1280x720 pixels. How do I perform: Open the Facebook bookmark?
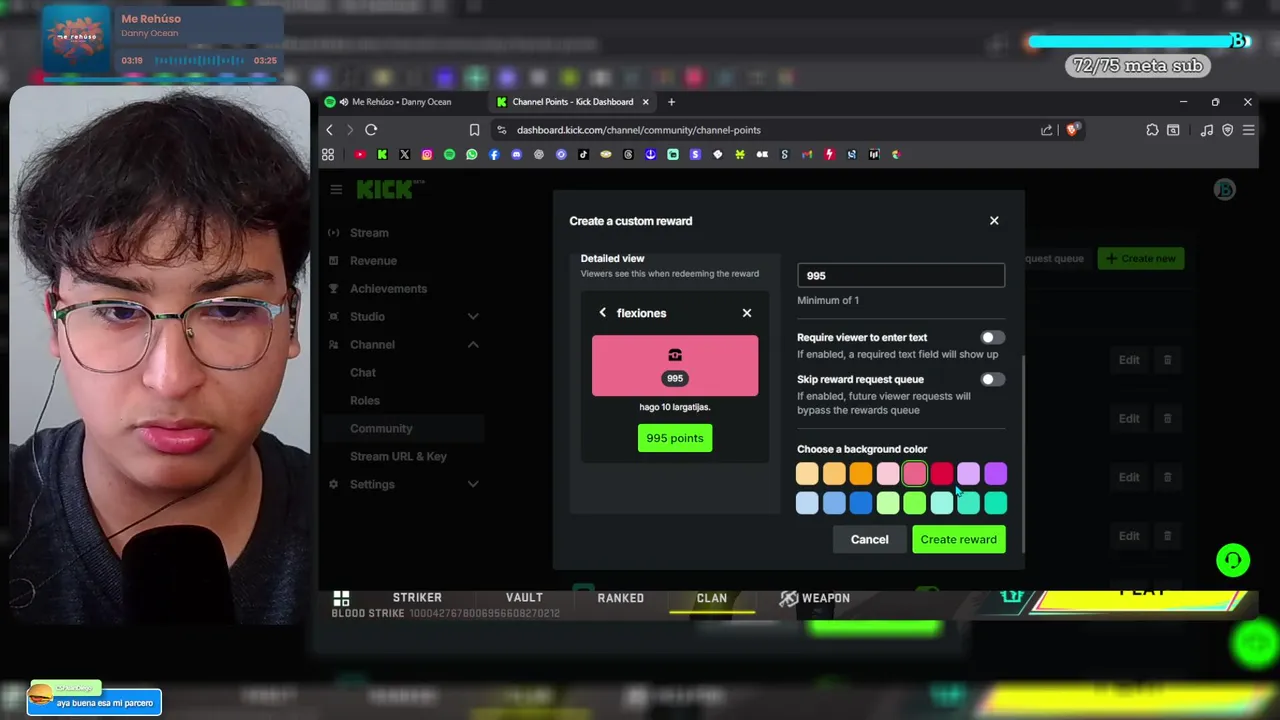[494, 154]
